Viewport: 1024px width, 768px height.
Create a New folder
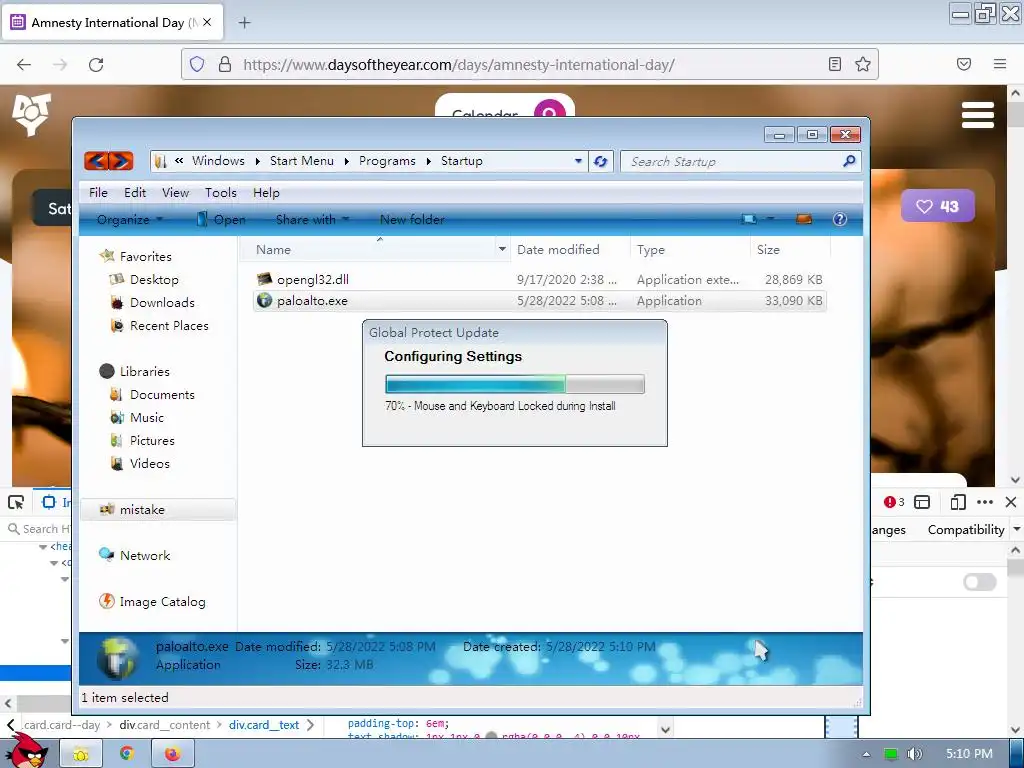412,219
